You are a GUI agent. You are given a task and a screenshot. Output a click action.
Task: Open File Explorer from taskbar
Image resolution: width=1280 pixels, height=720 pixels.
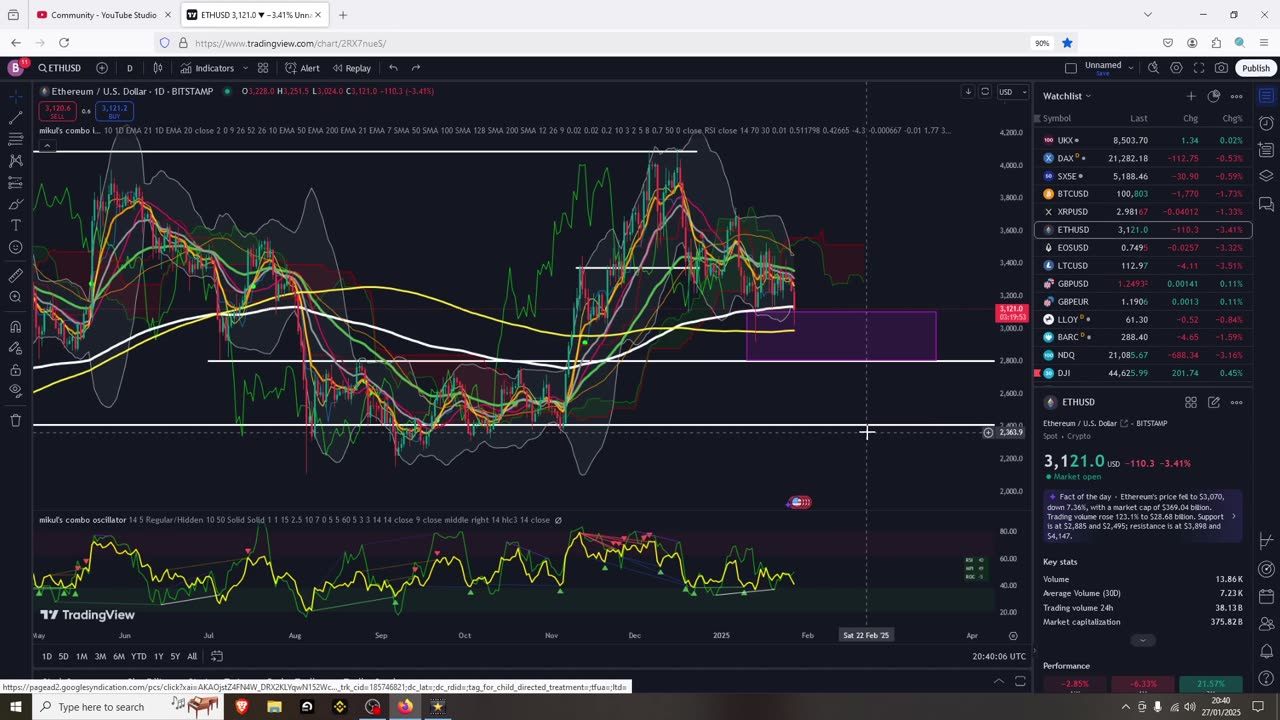[x=274, y=707]
